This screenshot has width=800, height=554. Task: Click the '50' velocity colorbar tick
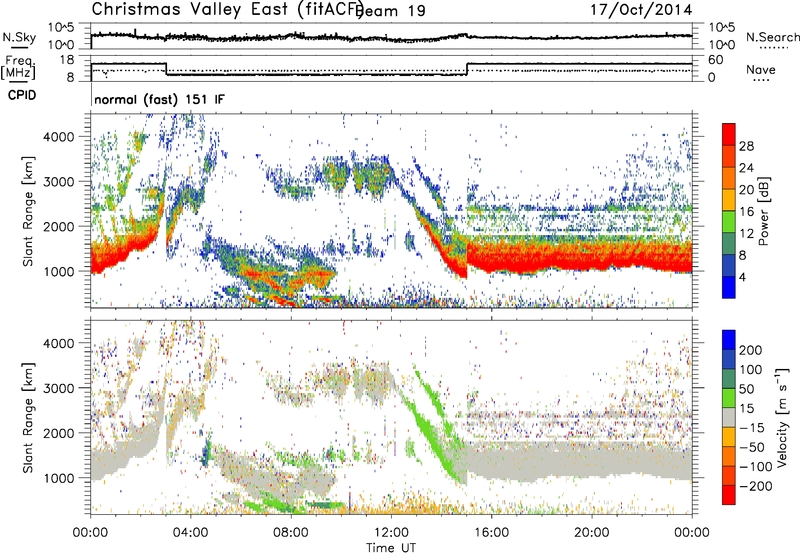746,389
